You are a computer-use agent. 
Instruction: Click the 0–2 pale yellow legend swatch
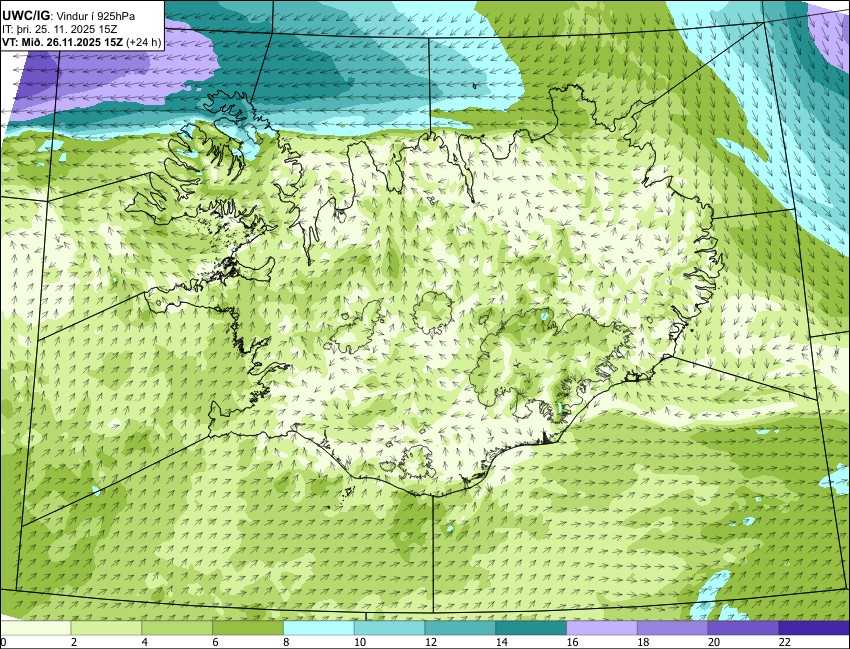(35, 628)
